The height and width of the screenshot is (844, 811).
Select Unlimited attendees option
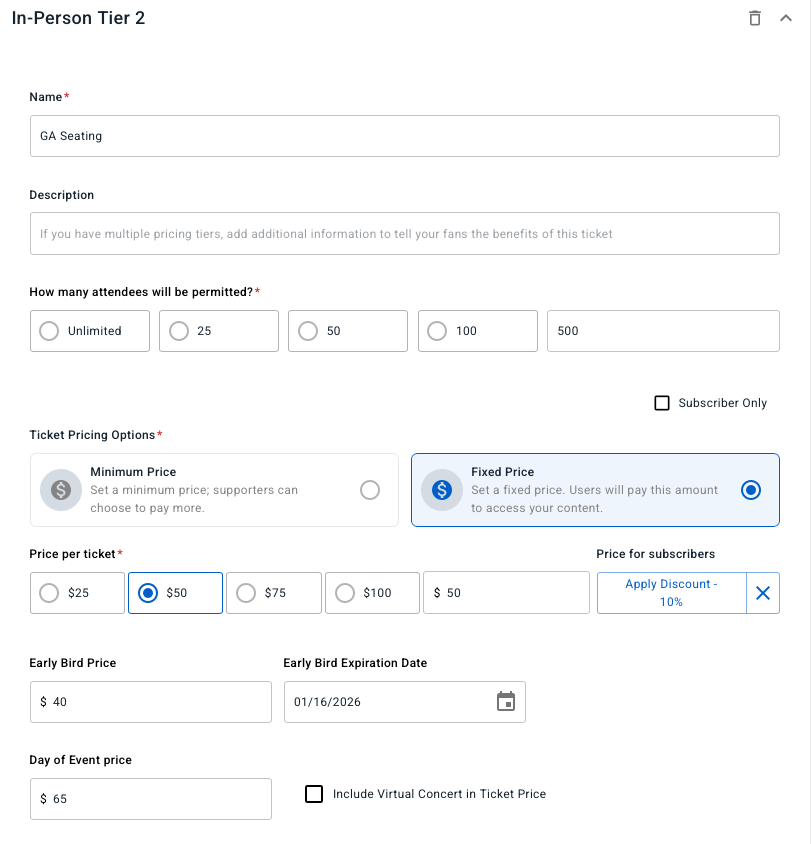(48, 331)
